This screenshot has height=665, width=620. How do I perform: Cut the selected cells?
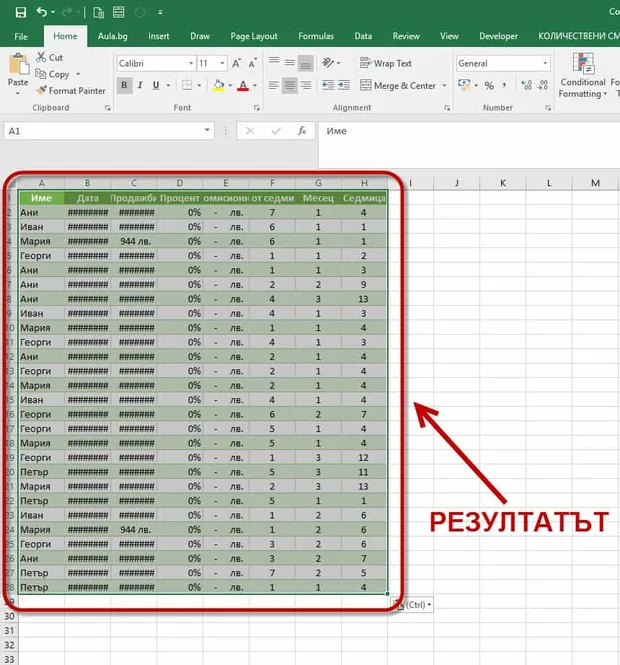coord(50,57)
